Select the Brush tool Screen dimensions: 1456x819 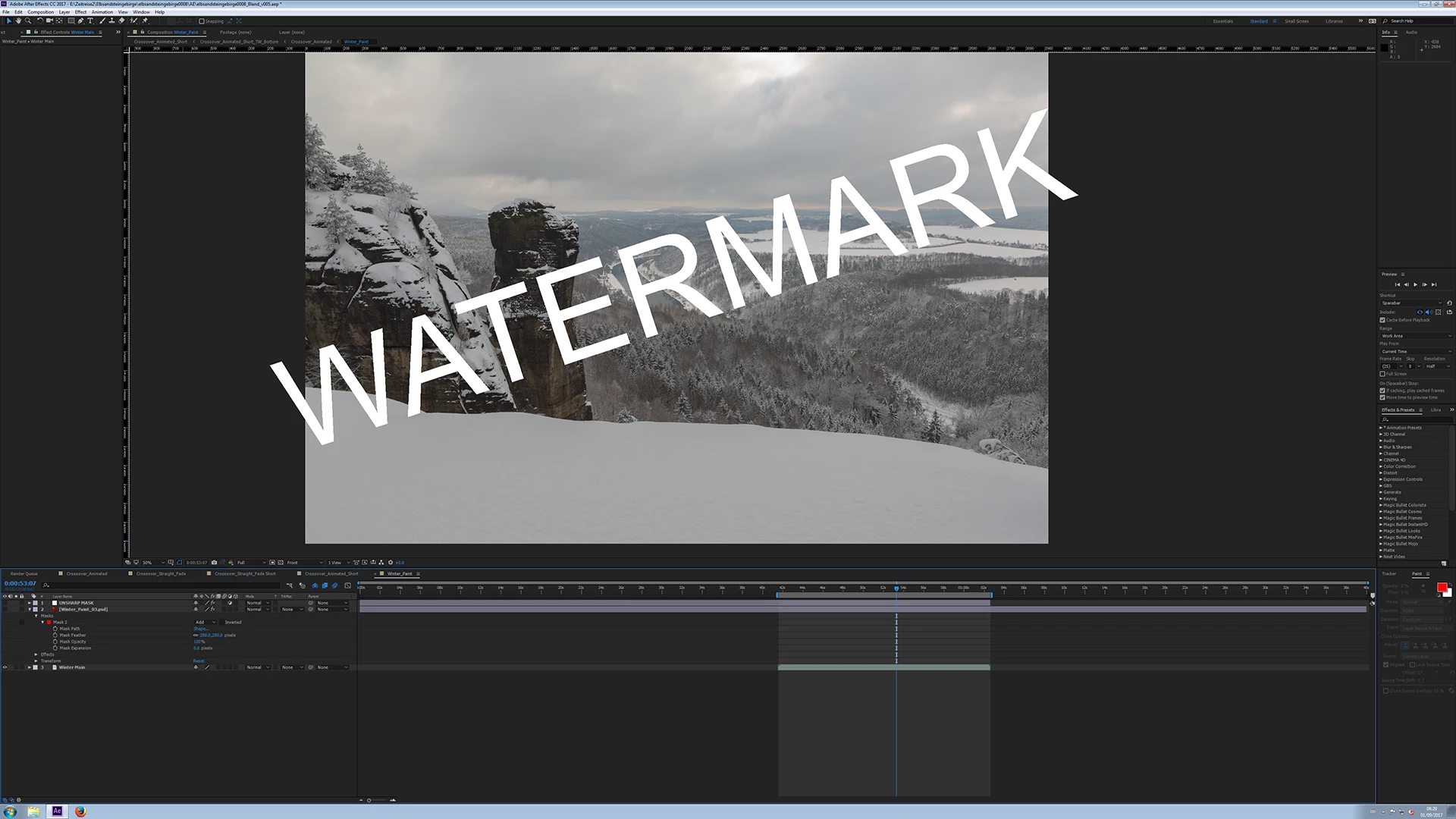coord(102,21)
